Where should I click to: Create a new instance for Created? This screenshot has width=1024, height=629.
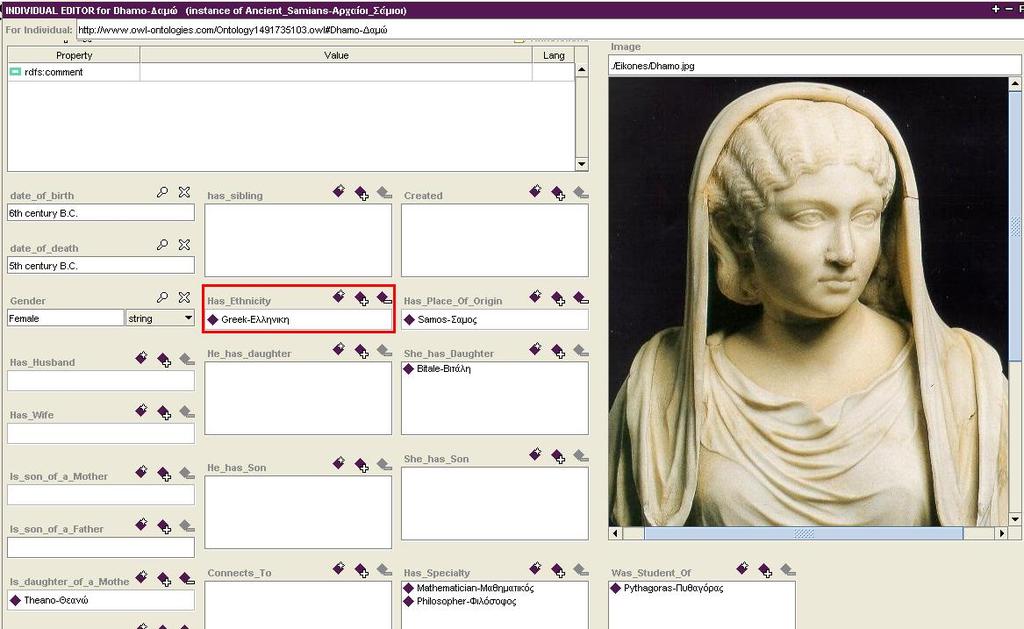click(x=535, y=191)
